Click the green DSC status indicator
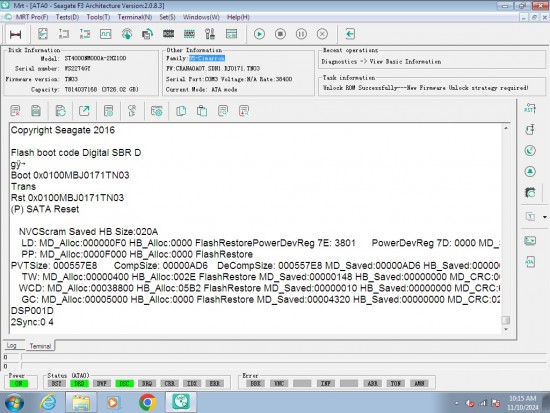Screen dimensions: 550x413 click(x=125, y=384)
